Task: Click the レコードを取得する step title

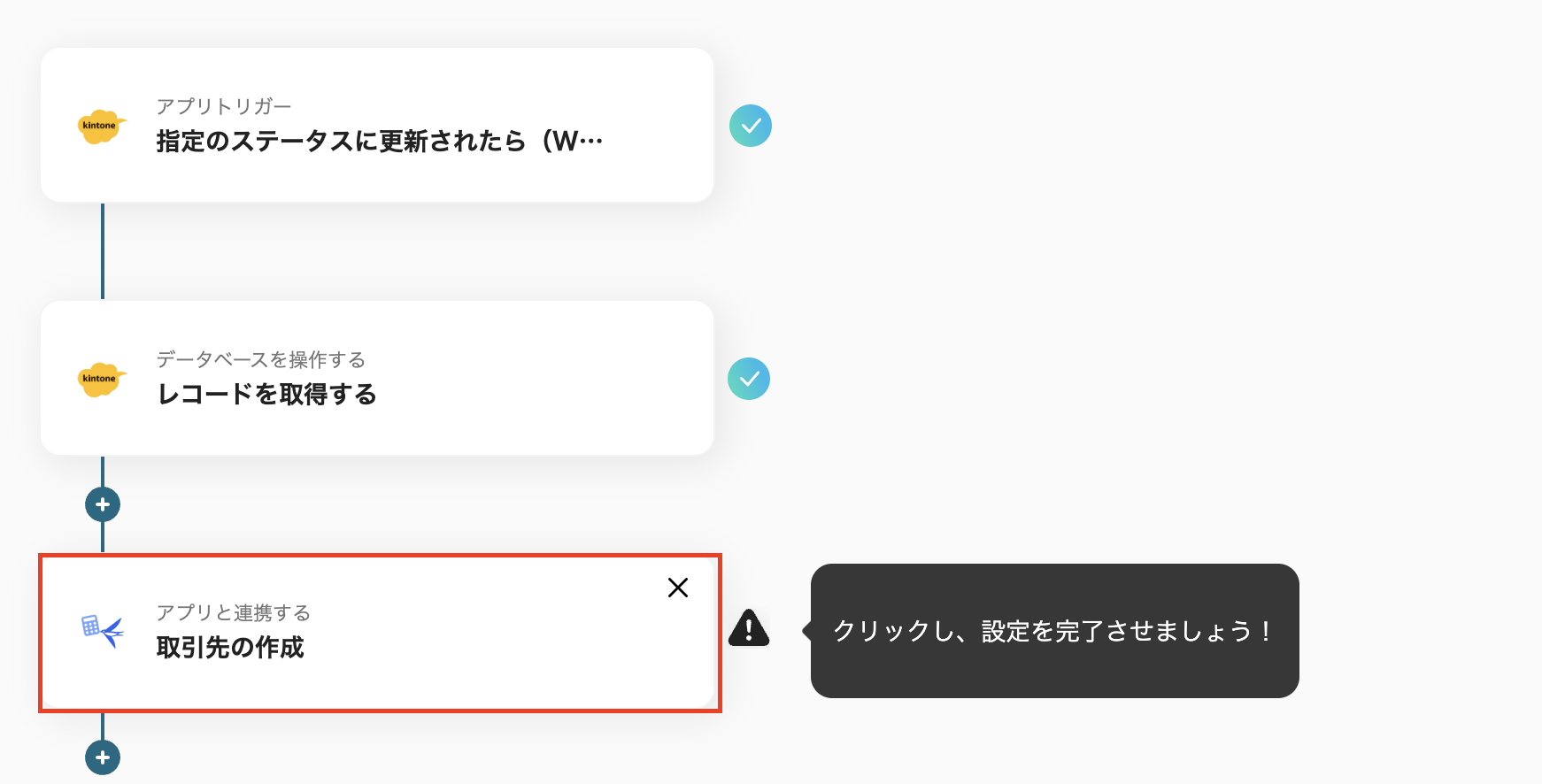Action: tap(266, 396)
